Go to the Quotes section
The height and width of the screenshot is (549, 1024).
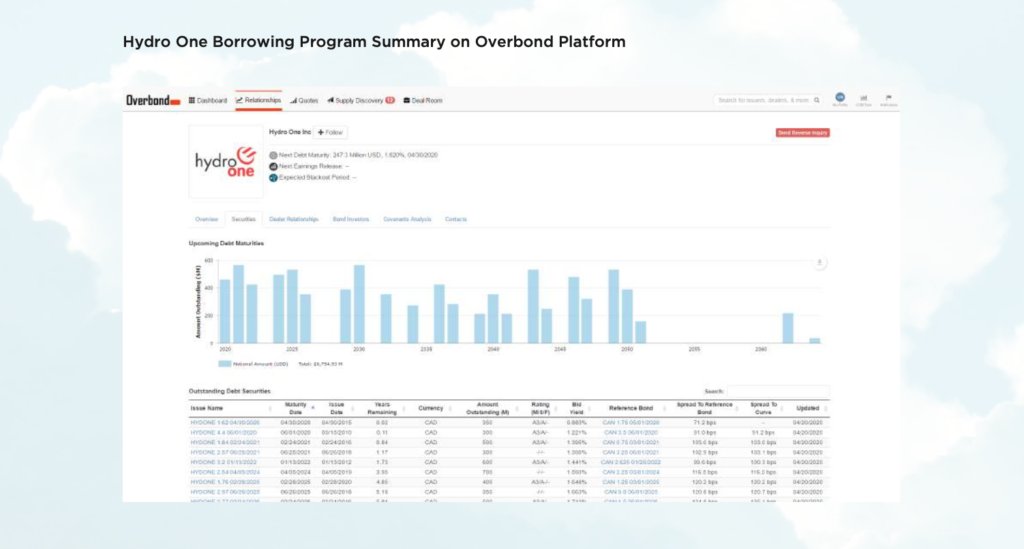click(304, 101)
